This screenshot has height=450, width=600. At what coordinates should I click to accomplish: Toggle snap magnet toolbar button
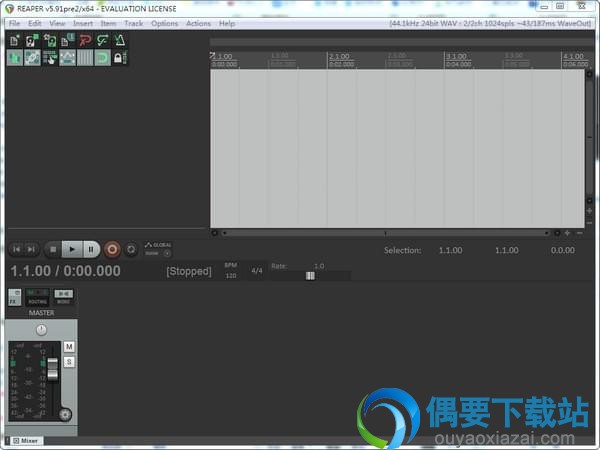103,58
